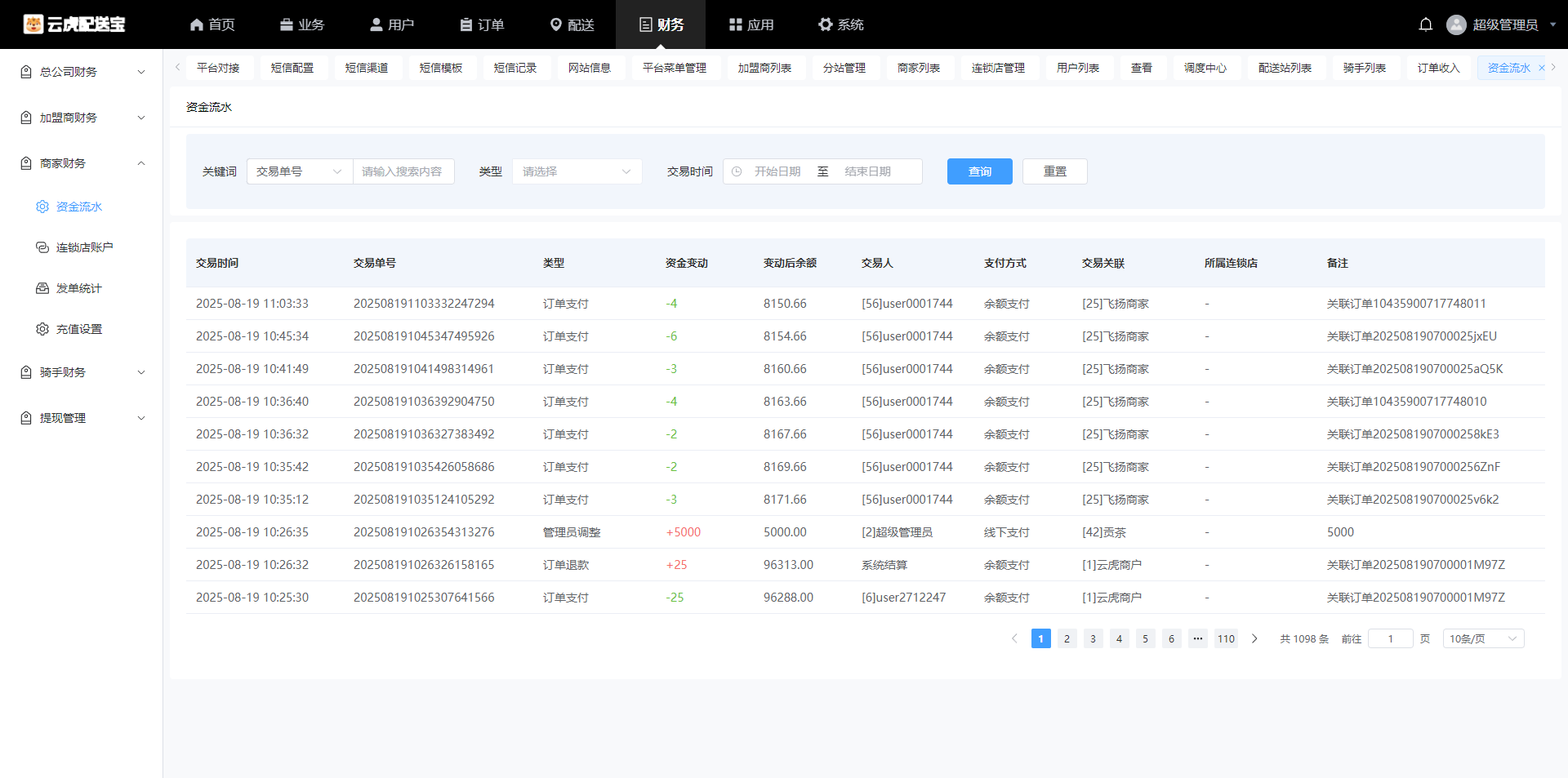Click the 云虎配送宝 logo
1568x778 pixels.
[x=74, y=24]
